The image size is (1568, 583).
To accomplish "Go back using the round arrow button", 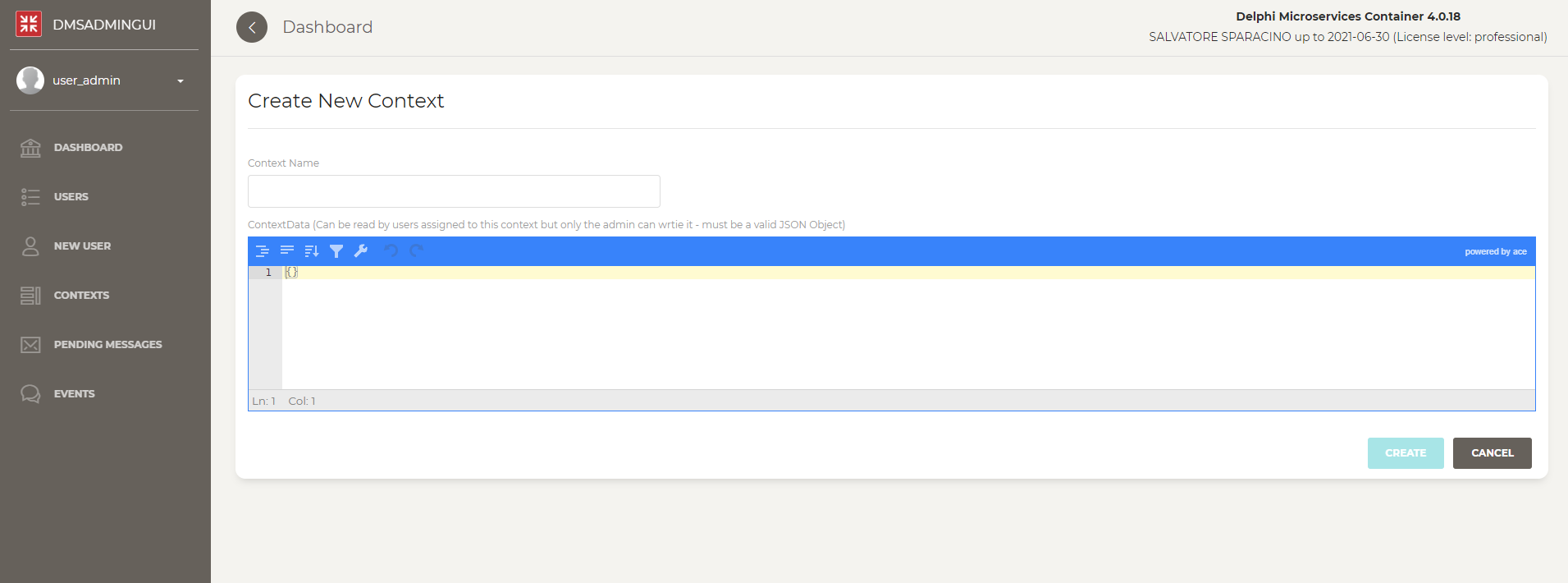I will point(252,27).
